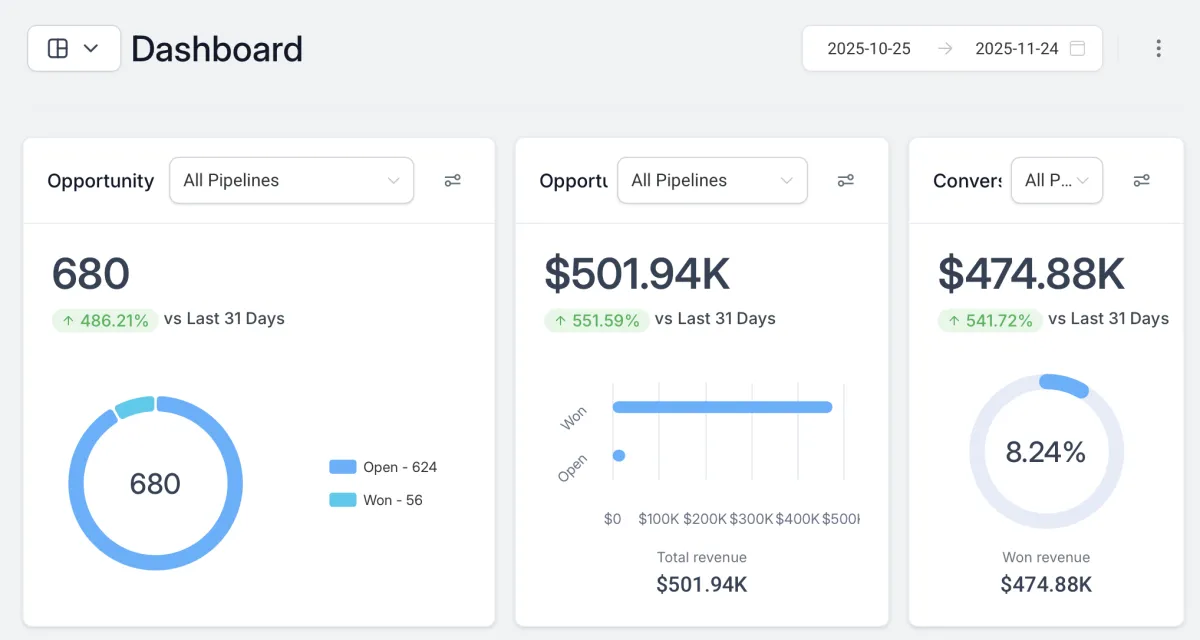
Task: Click the end date 2025-11-24
Action: (x=1017, y=48)
